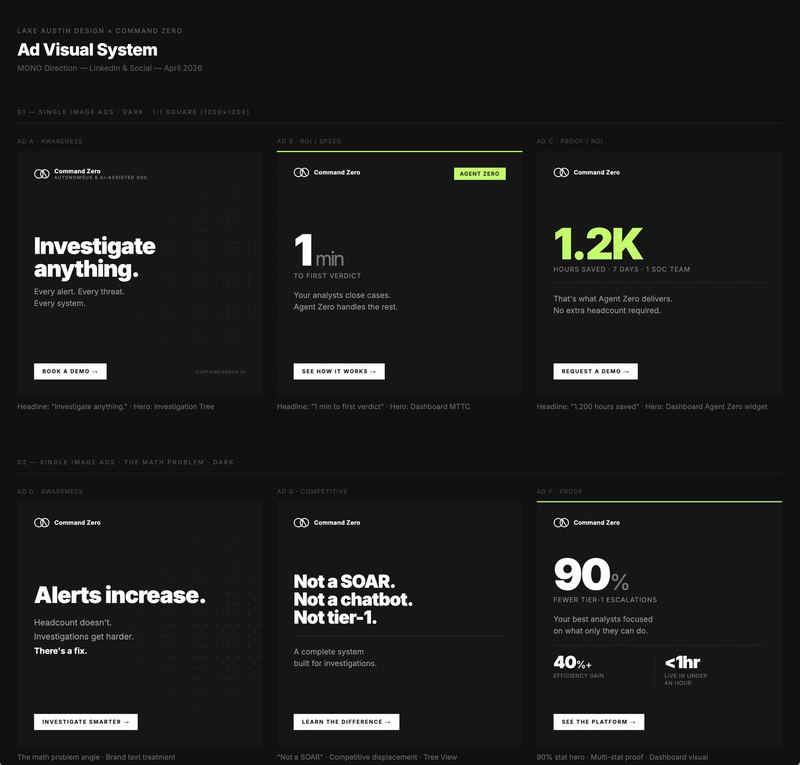Click the AD B · ROI / SPEED label

click(309, 141)
